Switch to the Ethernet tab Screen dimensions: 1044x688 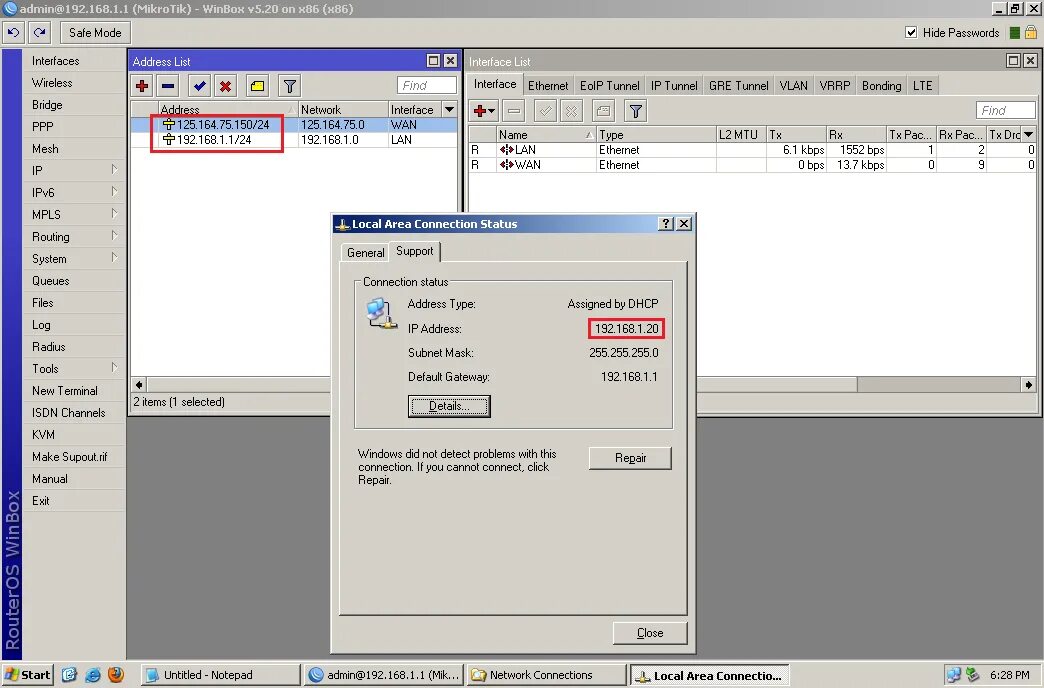(x=548, y=85)
